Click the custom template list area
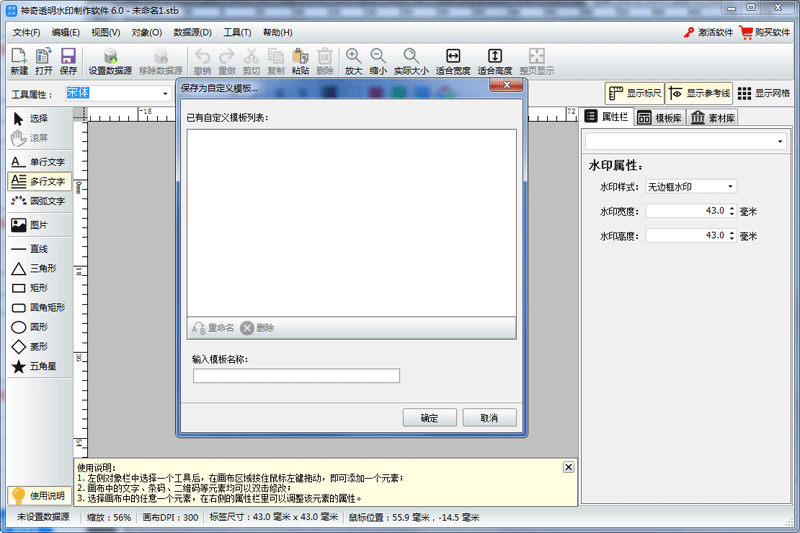The width and height of the screenshot is (800, 533). pos(352,223)
